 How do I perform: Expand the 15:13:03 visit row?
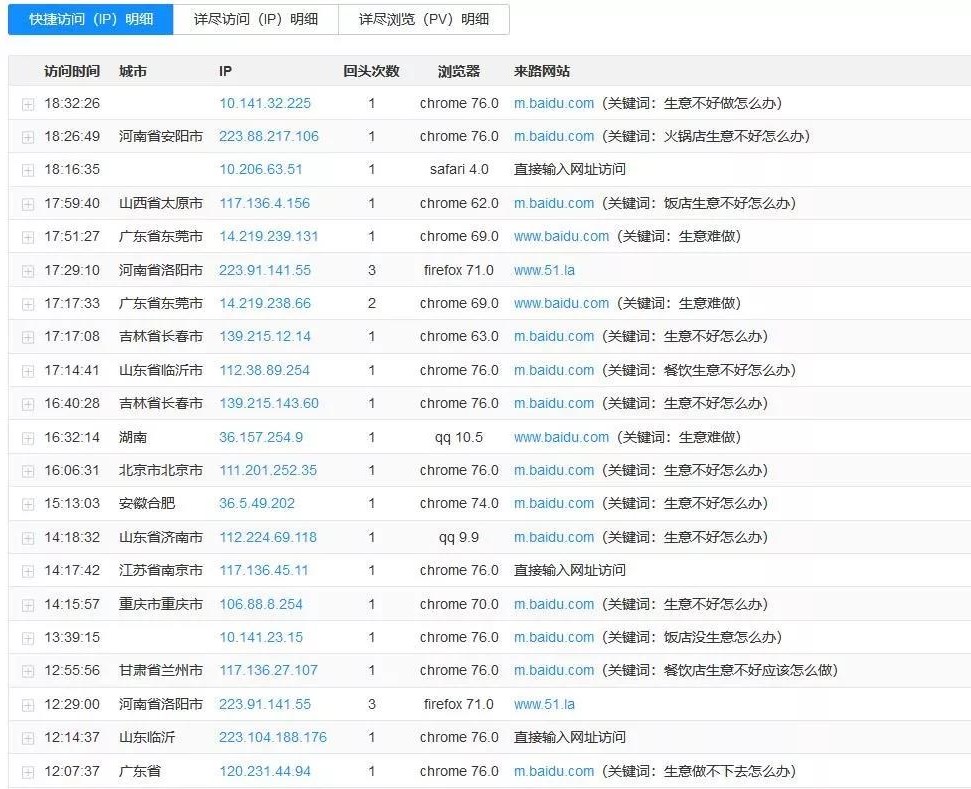point(28,505)
